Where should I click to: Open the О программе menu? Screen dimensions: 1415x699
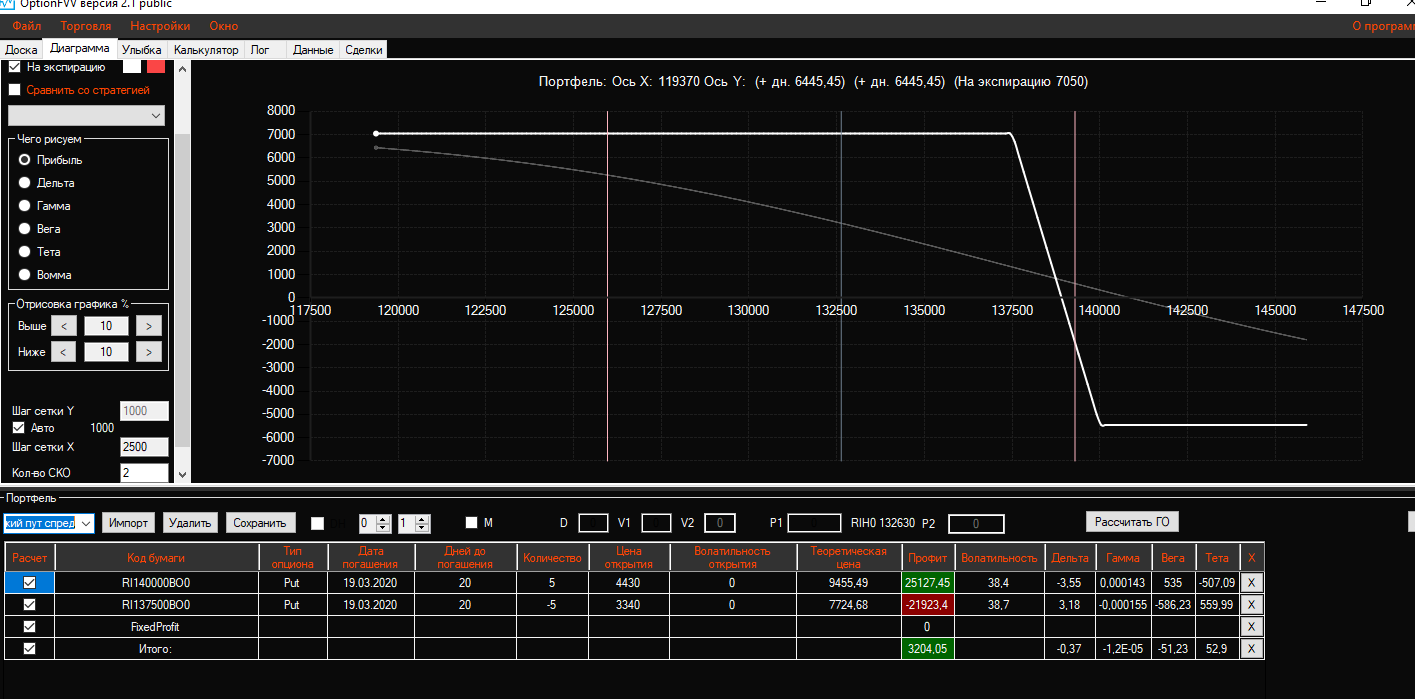[1383, 26]
